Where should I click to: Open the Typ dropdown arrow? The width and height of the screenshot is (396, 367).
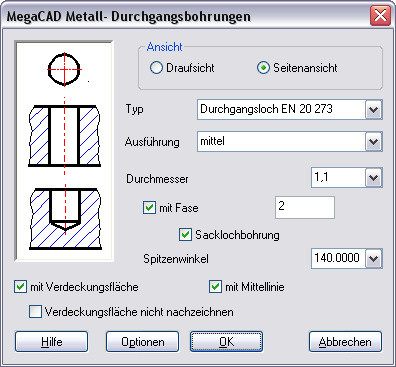click(x=373, y=109)
